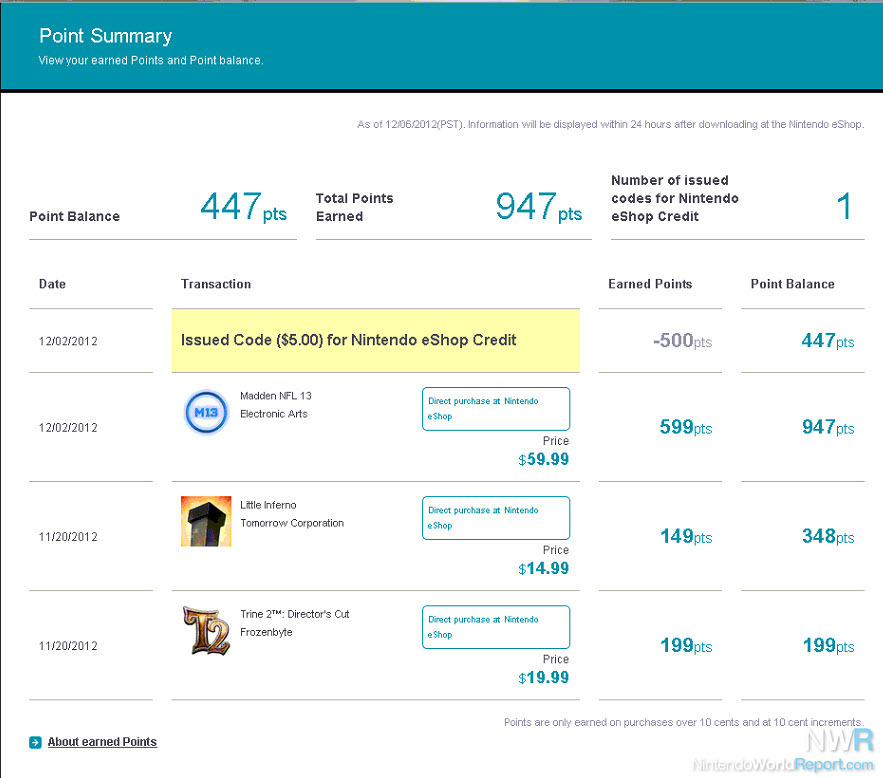Click the Point Balance column header
This screenshot has width=883, height=778.
792,284
